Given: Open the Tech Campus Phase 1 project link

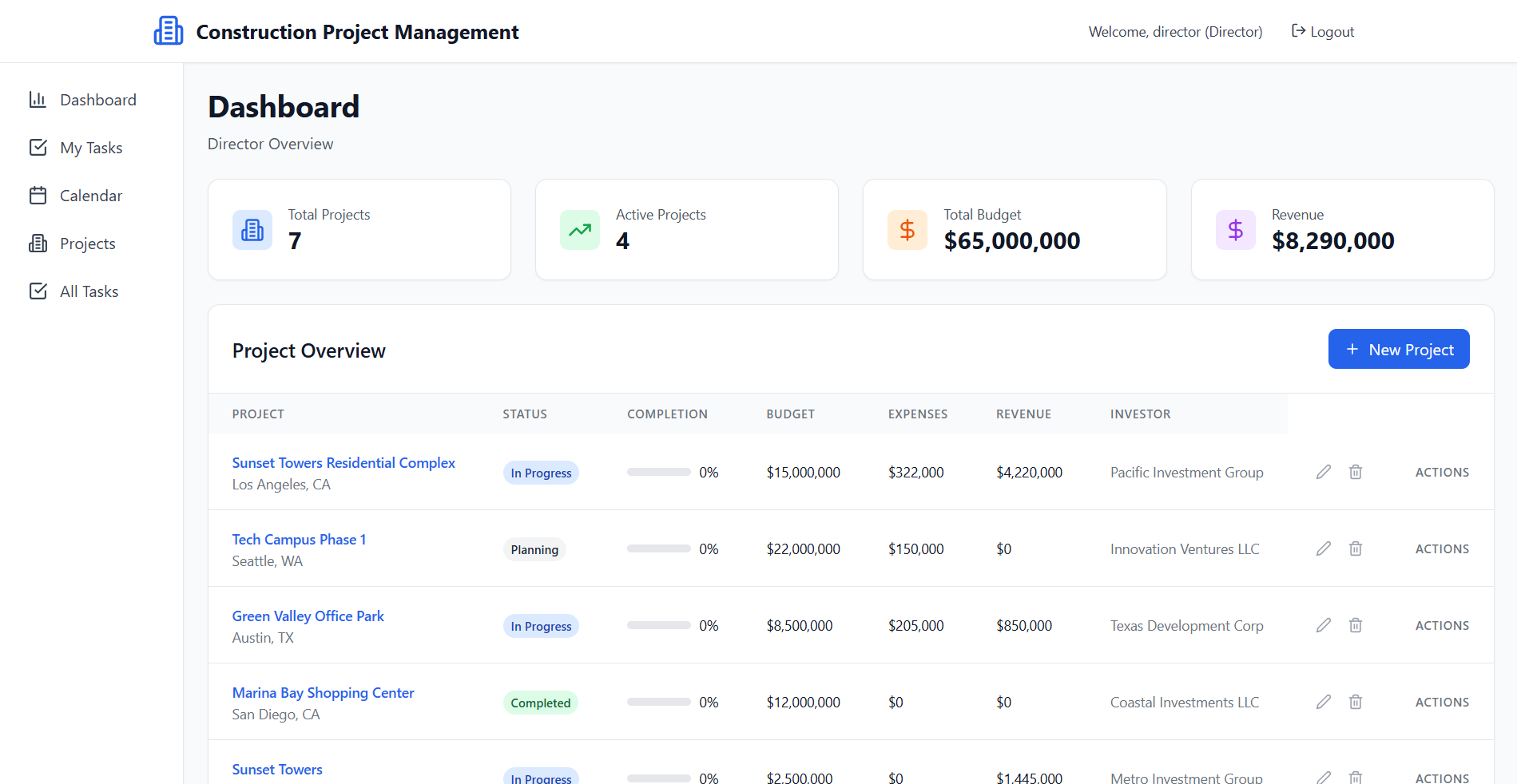Looking at the screenshot, I should coord(299,540).
